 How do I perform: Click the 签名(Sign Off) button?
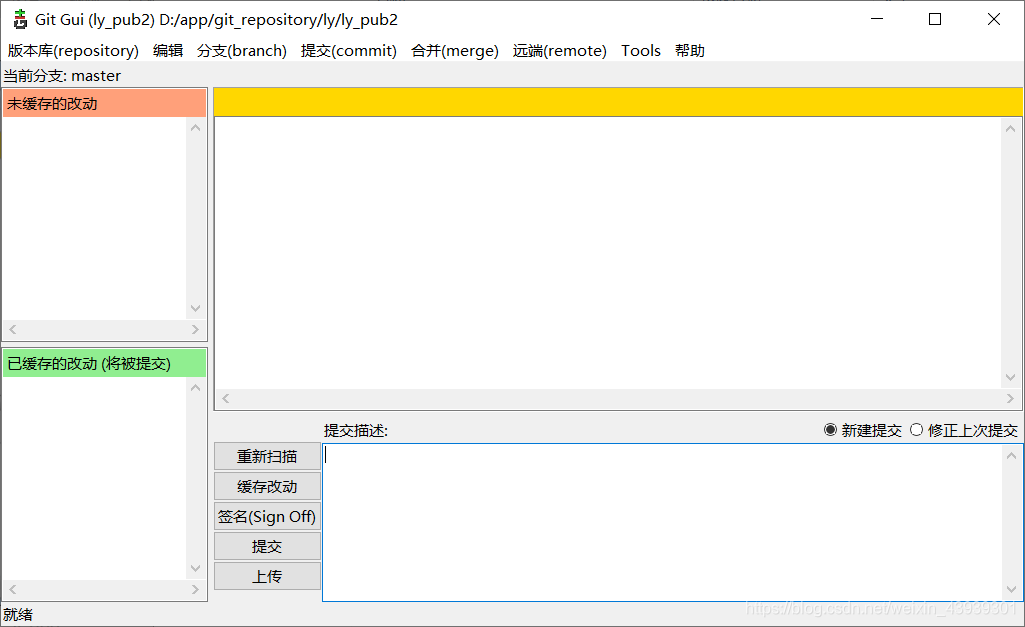266,516
